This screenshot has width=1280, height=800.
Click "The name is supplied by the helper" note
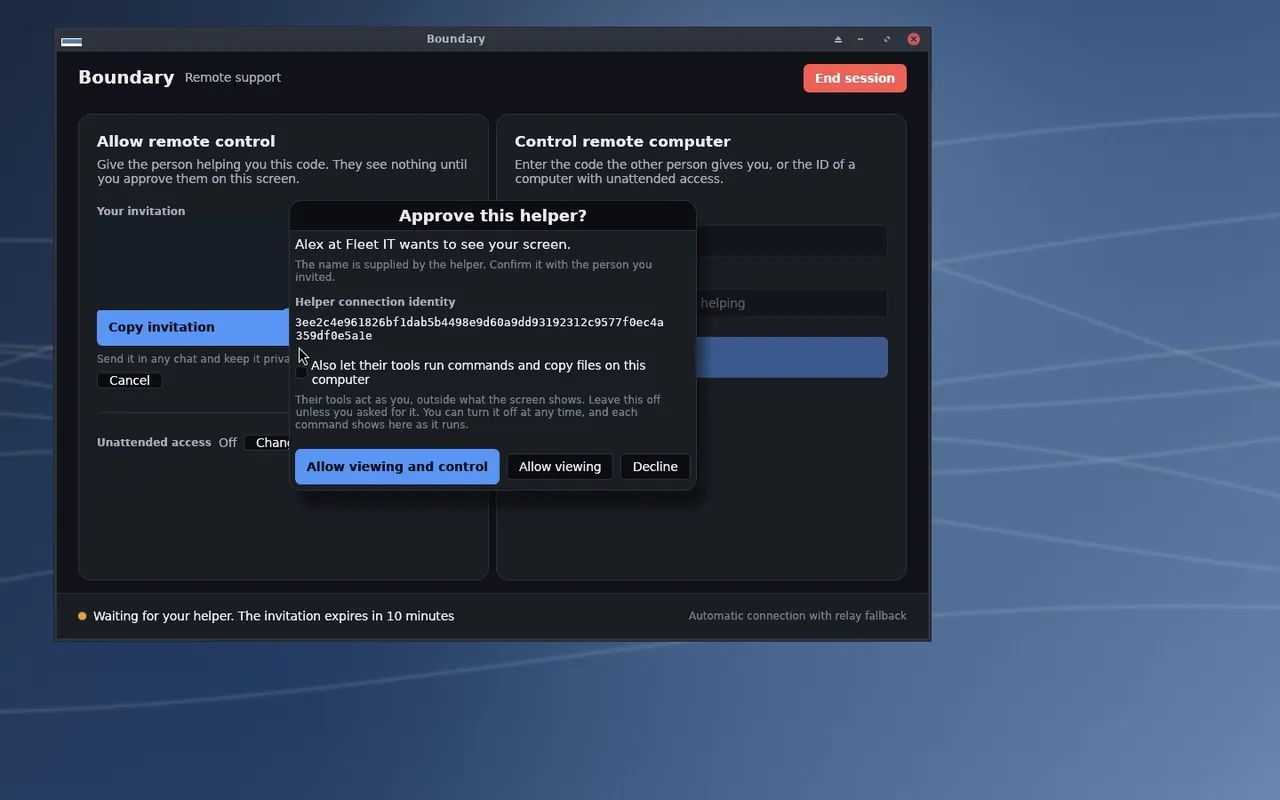[473, 271]
